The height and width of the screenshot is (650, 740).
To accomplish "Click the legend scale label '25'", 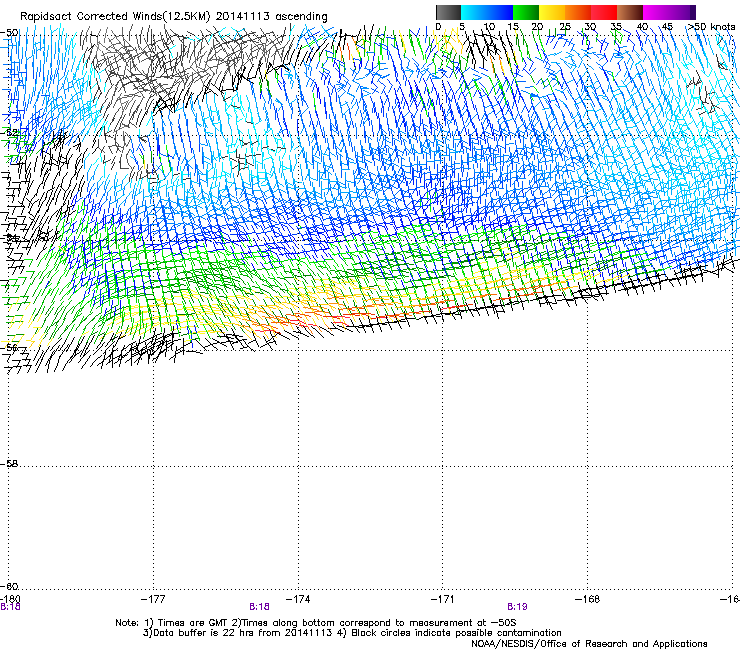I will 564,27.
